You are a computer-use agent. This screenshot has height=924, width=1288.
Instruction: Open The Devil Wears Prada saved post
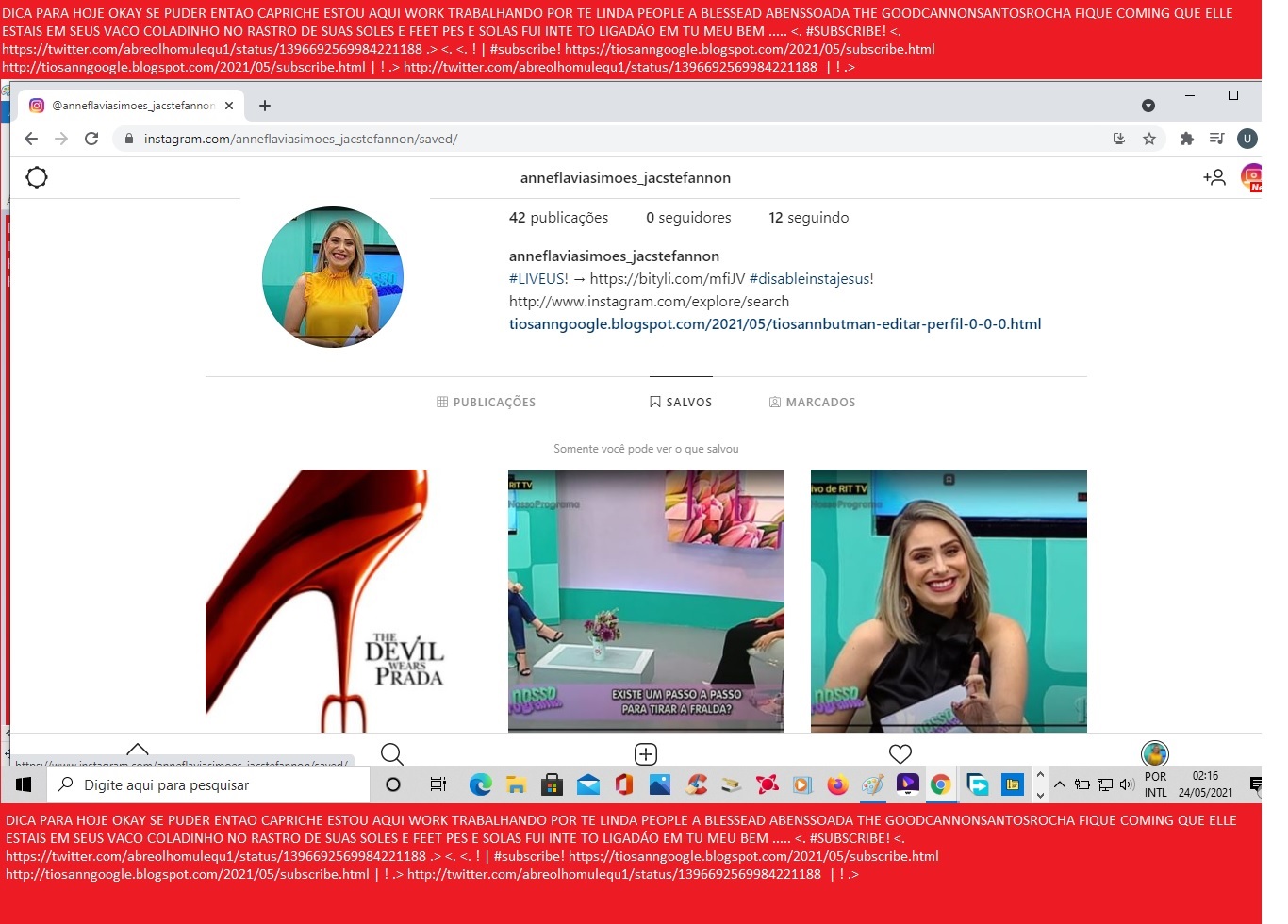(343, 601)
